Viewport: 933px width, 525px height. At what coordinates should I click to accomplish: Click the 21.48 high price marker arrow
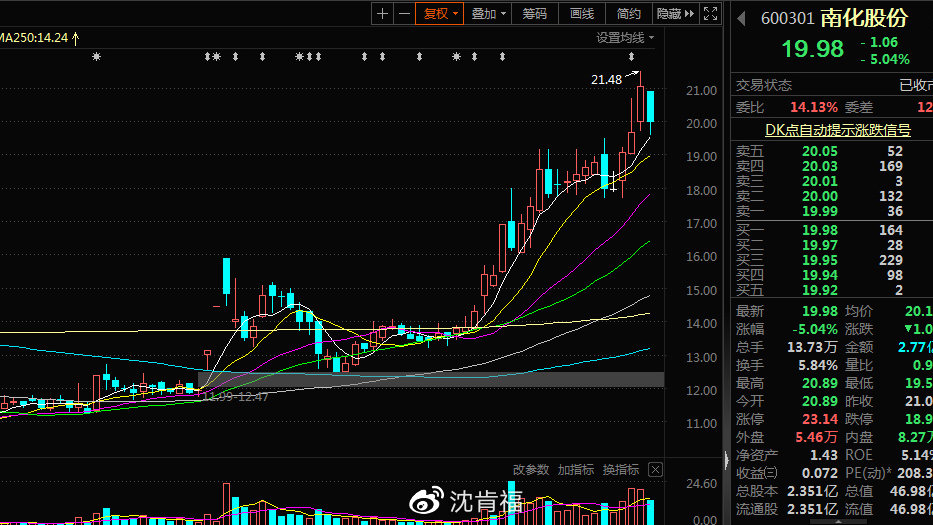pyautogui.click(x=631, y=76)
